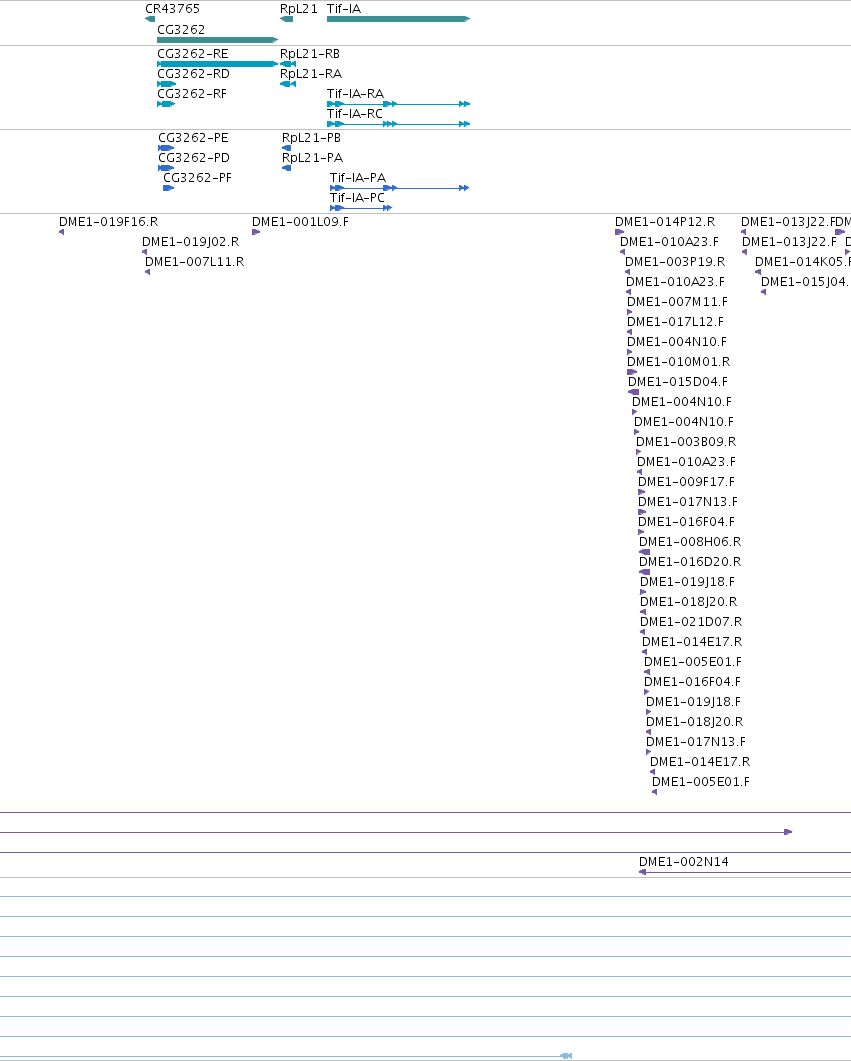Select the DME1-015J04 label

pyautogui.click(x=805, y=282)
